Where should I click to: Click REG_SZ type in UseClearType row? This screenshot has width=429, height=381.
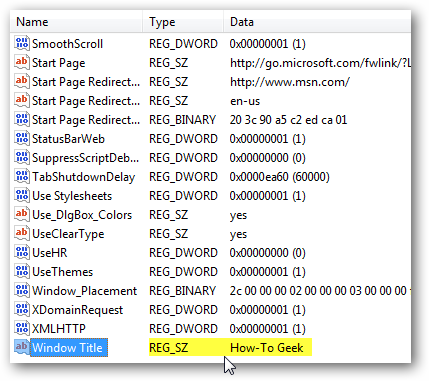click(x=168, y=234)
